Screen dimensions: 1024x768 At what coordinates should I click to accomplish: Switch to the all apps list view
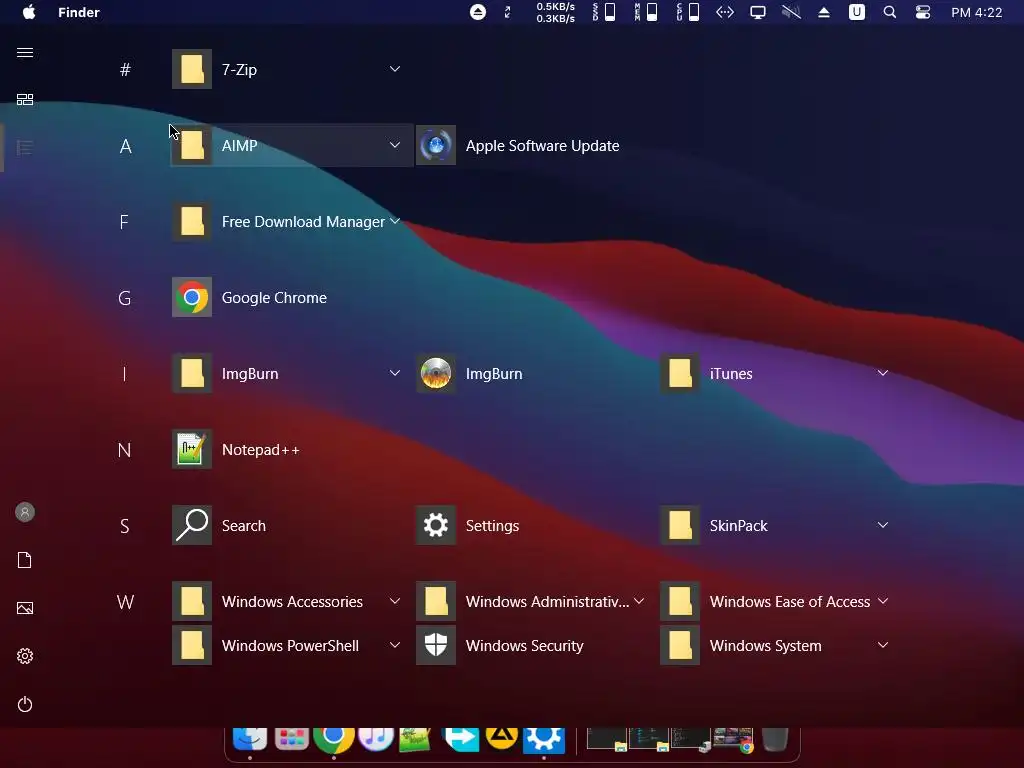click(25, 148)
